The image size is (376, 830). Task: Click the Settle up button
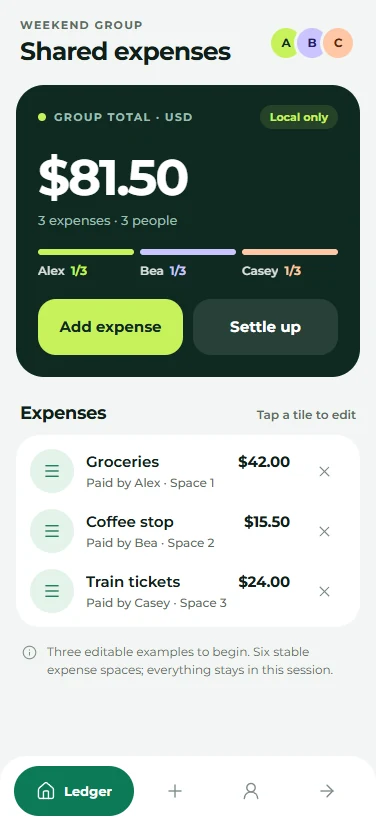coord(265,327)
